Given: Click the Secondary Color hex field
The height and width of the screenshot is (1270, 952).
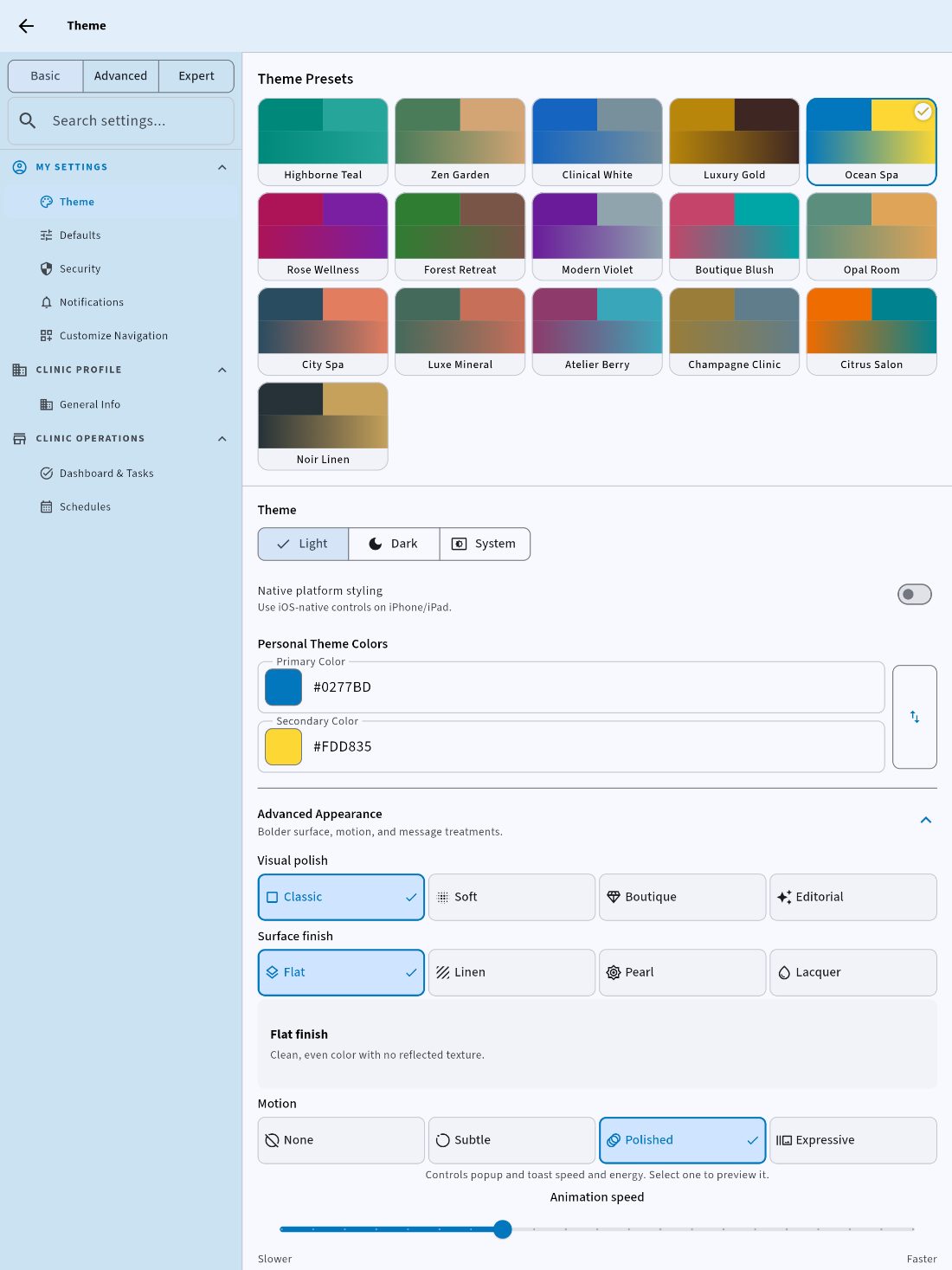Looking at the screenshot, I should pos(571,747).
